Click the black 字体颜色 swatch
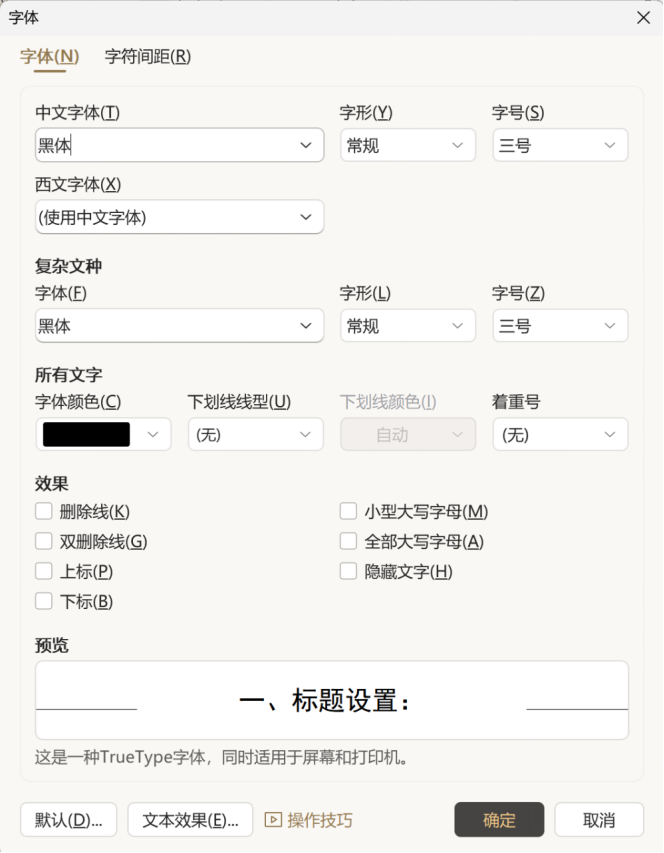664x853 pixels. tap(86, 435)
